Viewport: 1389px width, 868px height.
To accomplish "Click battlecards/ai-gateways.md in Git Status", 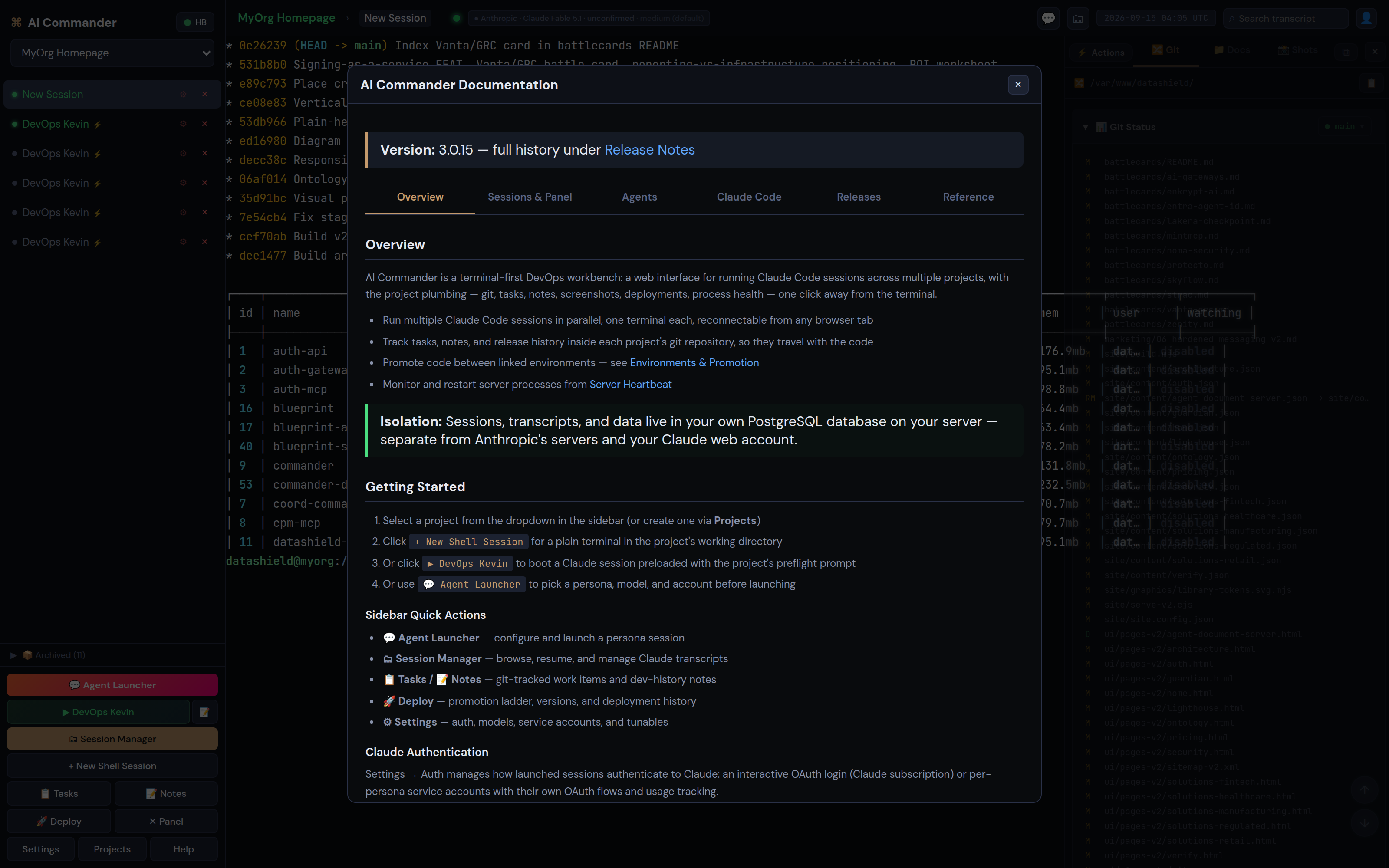I will [x=1172, y=177].
